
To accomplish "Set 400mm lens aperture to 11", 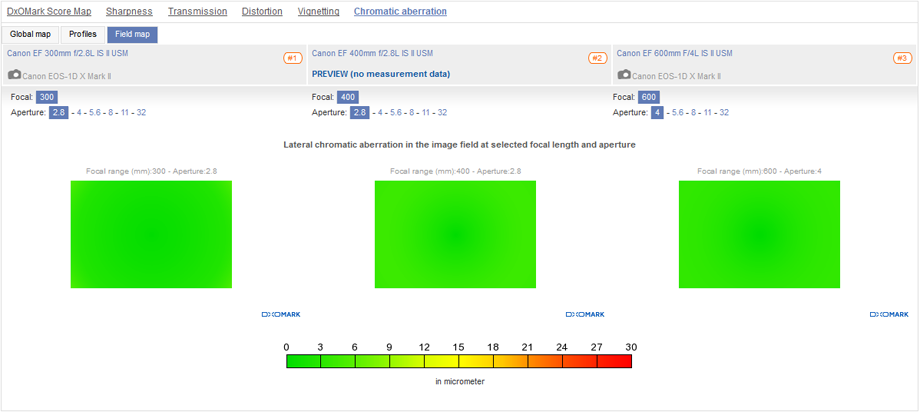I will pos(426,113).
